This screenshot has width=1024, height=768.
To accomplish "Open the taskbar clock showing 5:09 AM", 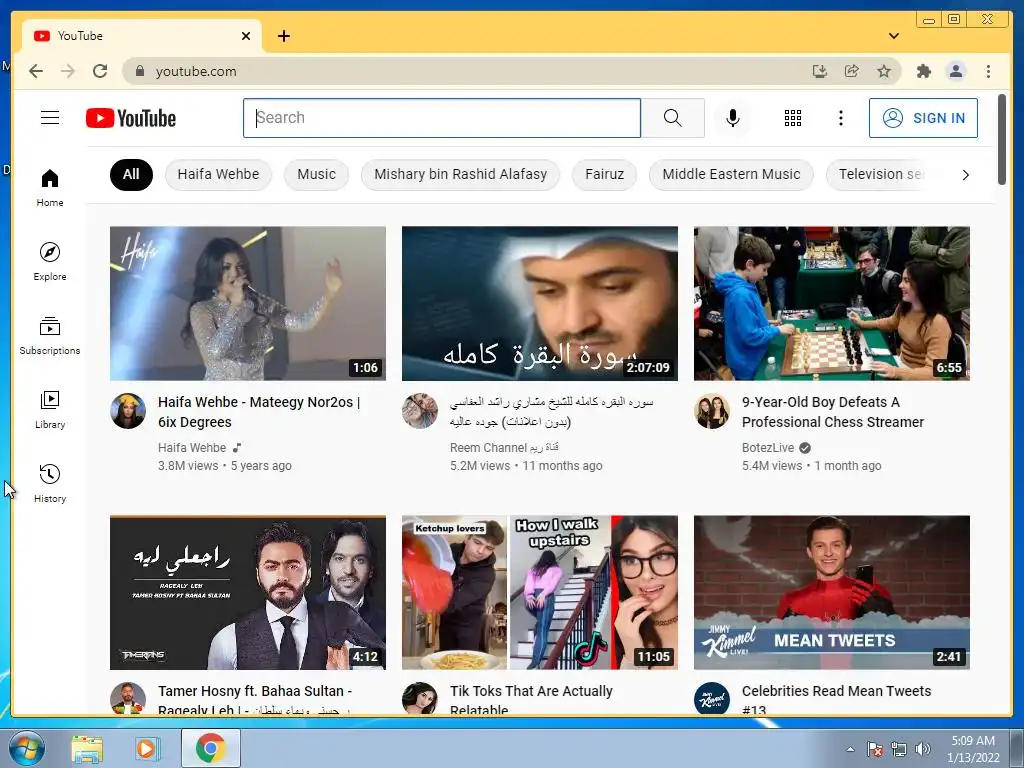I will [x=973, y=749].
